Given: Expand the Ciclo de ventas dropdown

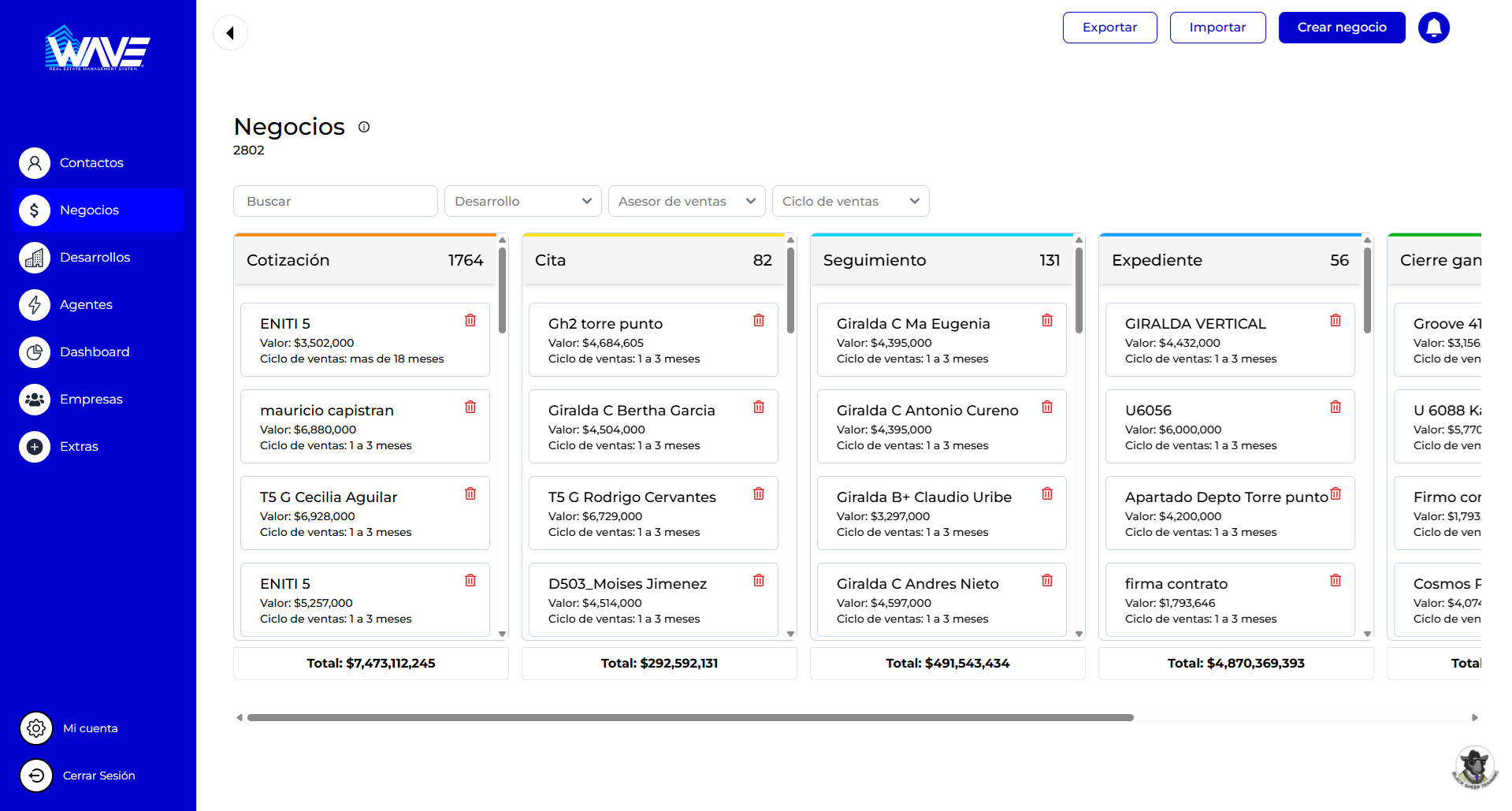Looking at the screenshot, I should [x=851, y=201].
